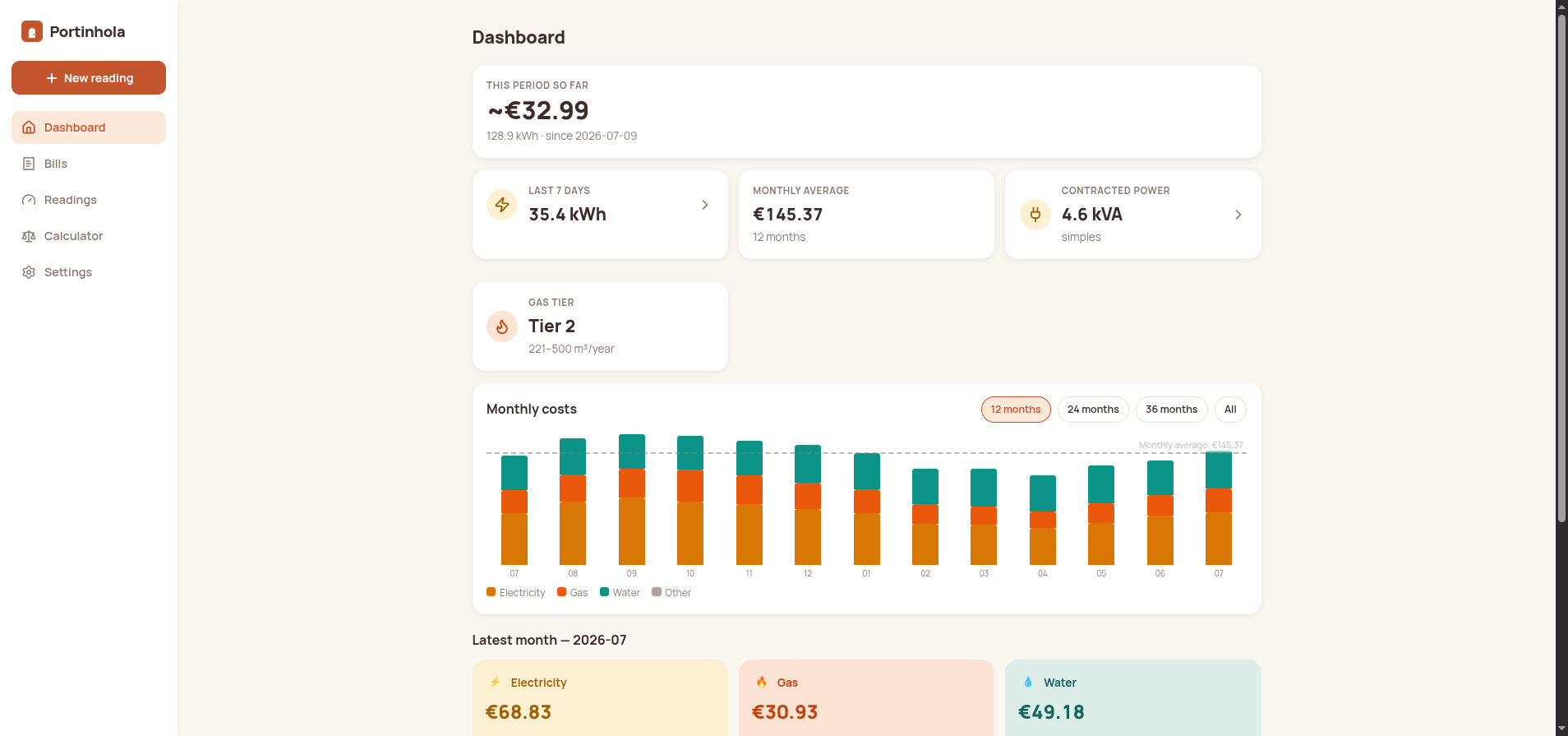The image size is (1568, 736).
Task: Select the 36 months range
Action: (x=1172, y=410)
